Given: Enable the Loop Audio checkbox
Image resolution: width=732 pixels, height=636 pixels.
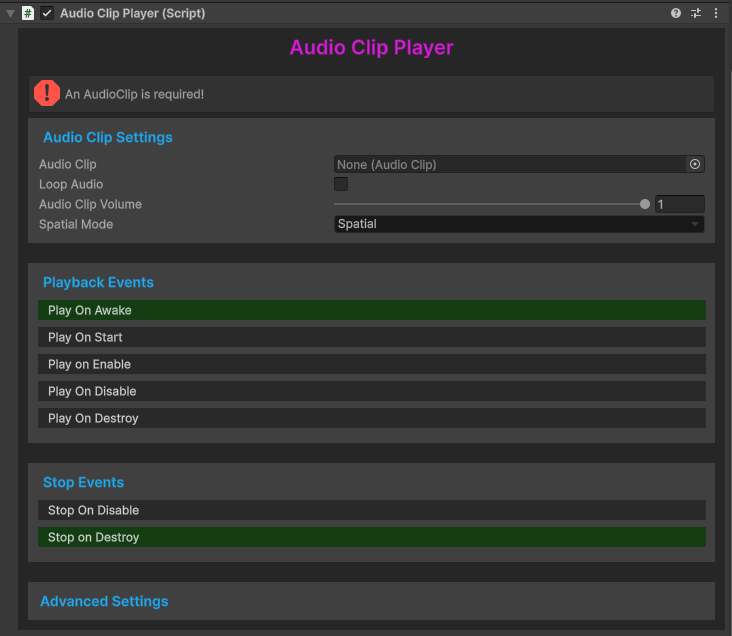Looking at the screenshot, I should [341, 184].
